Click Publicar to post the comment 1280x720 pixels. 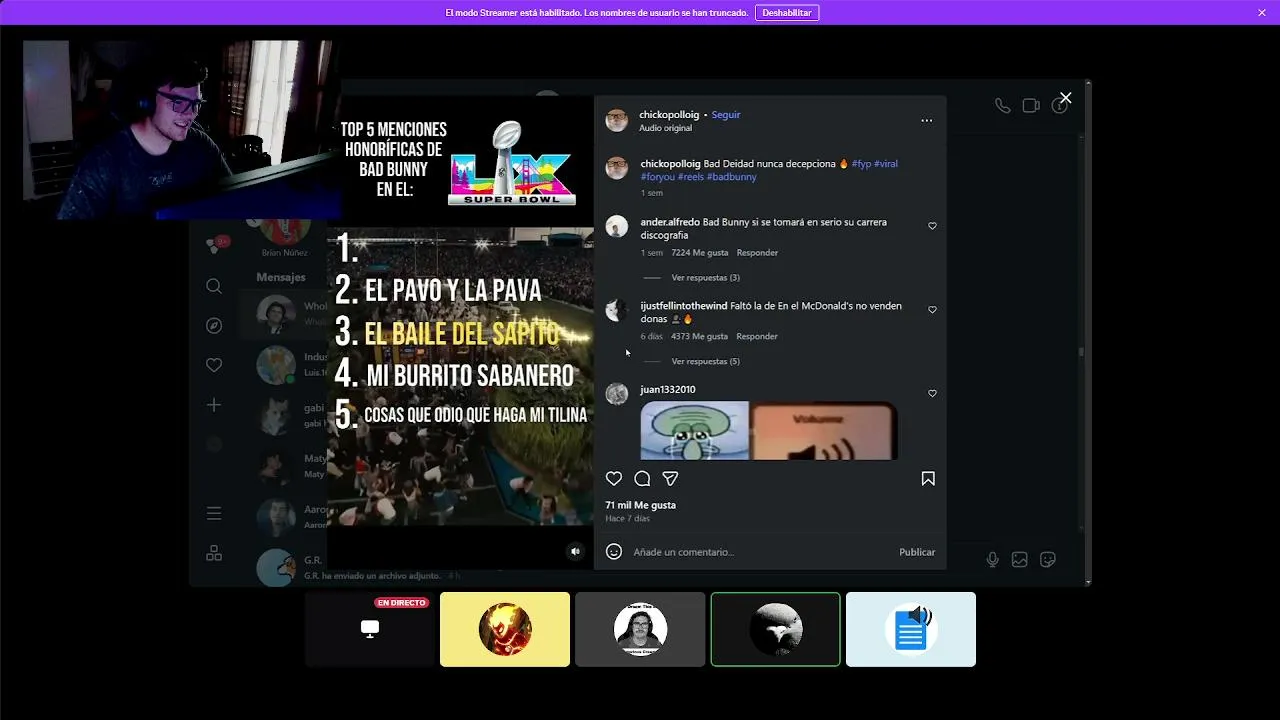(917, 552)
